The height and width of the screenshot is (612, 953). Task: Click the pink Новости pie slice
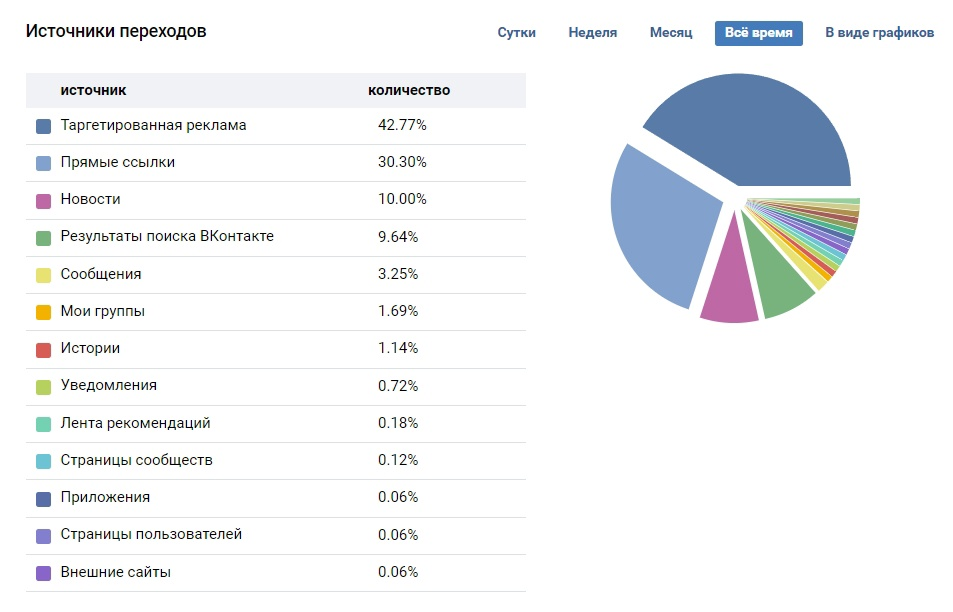pos(731,286)
